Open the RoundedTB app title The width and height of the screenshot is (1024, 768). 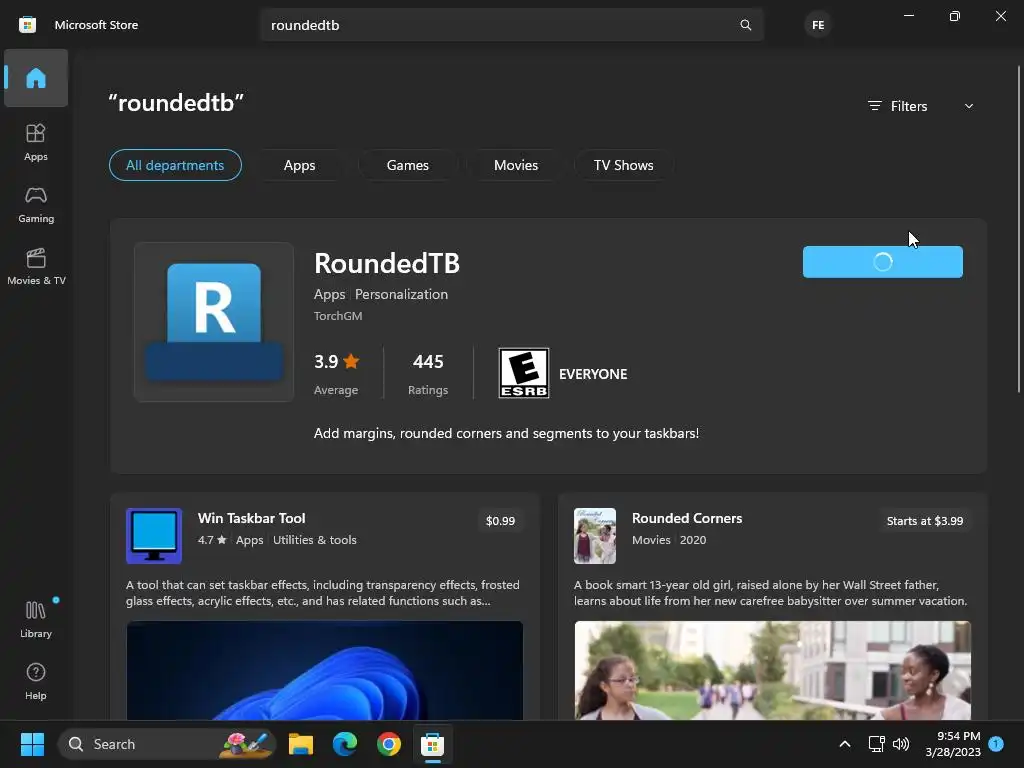click(x=387, y=264)
